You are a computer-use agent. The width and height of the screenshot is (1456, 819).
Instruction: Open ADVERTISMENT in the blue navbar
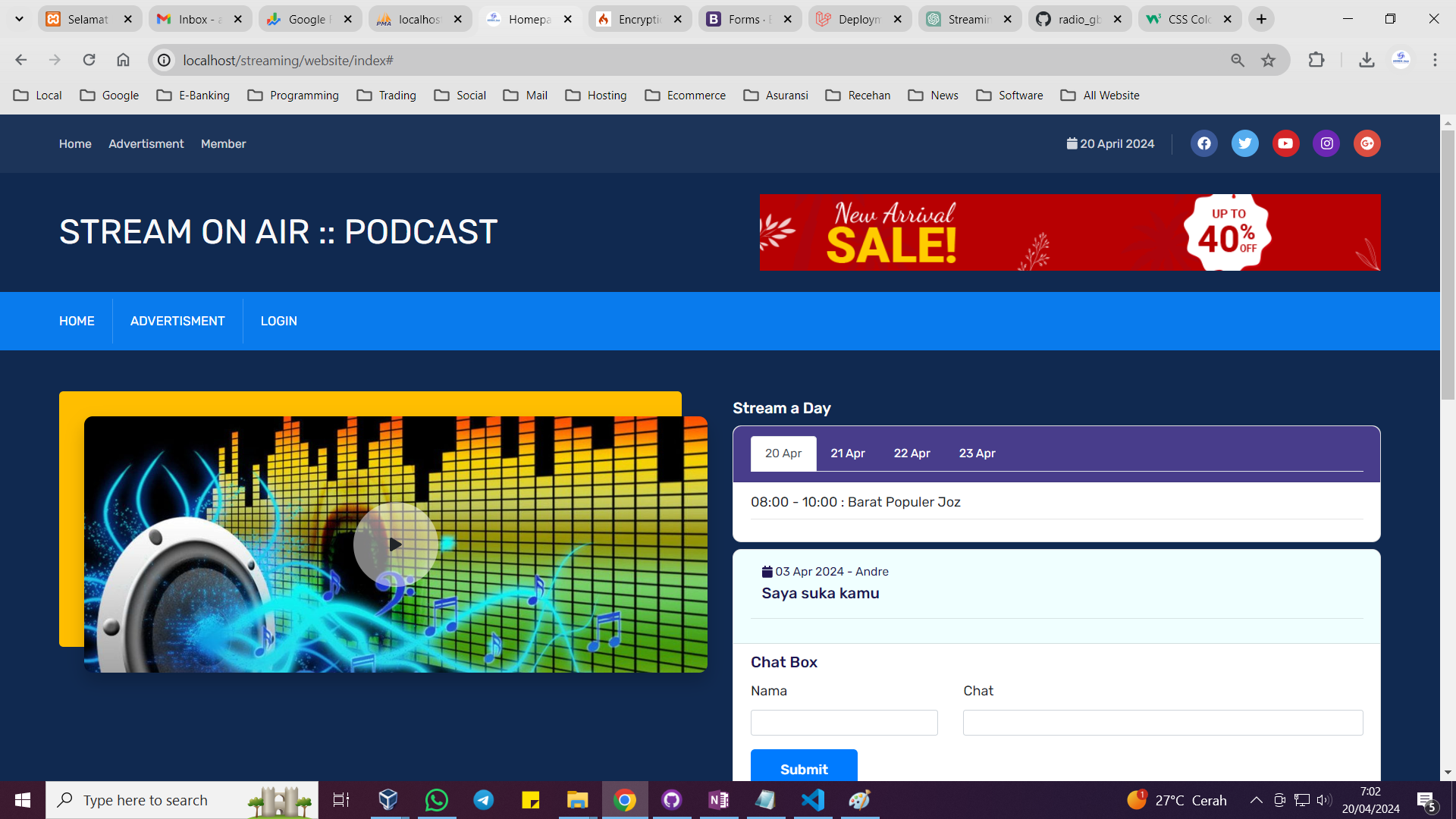coord(177,321)
